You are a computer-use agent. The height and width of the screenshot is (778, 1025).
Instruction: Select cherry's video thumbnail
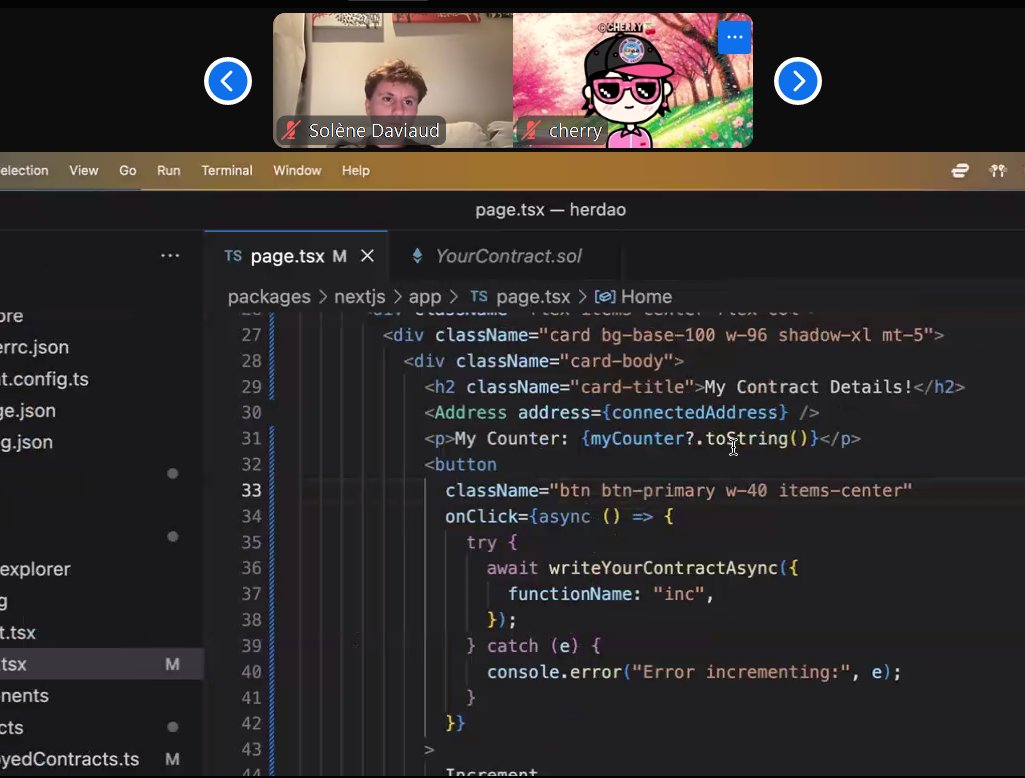click(633, 80)
